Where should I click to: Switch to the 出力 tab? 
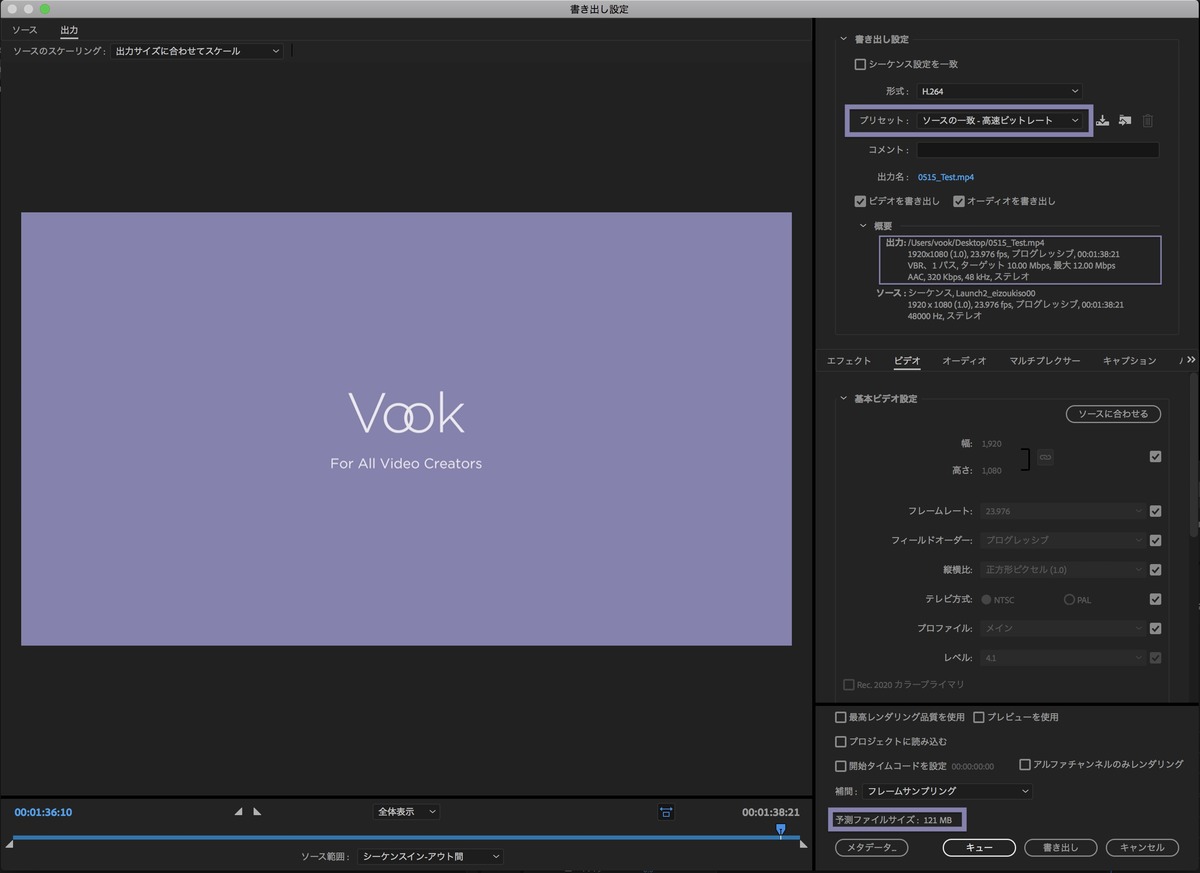[x=69, y=31]
